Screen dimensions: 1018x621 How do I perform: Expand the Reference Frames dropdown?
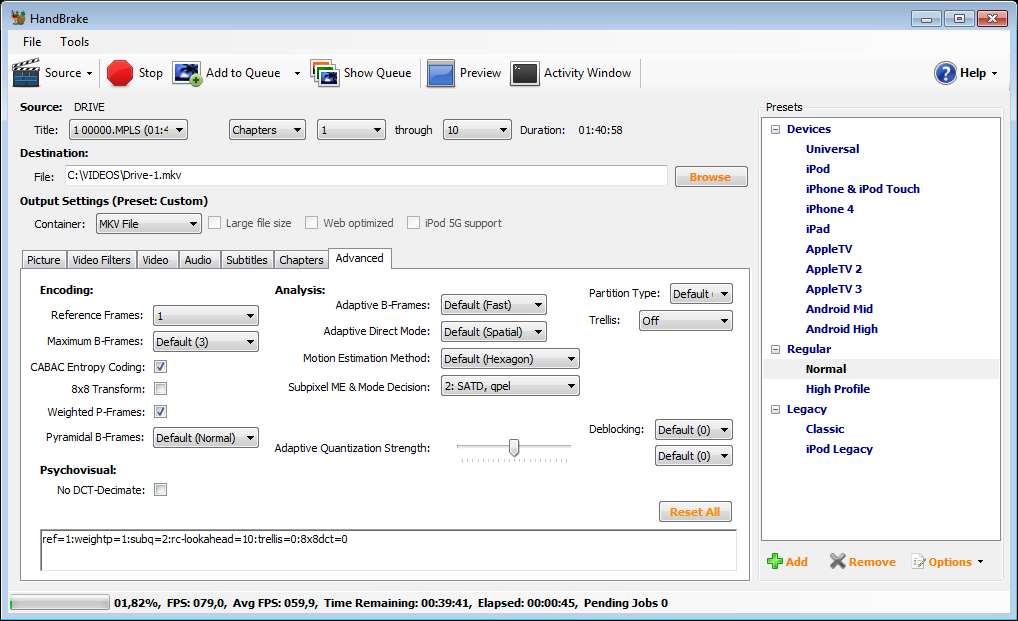(x=206, y=316)
